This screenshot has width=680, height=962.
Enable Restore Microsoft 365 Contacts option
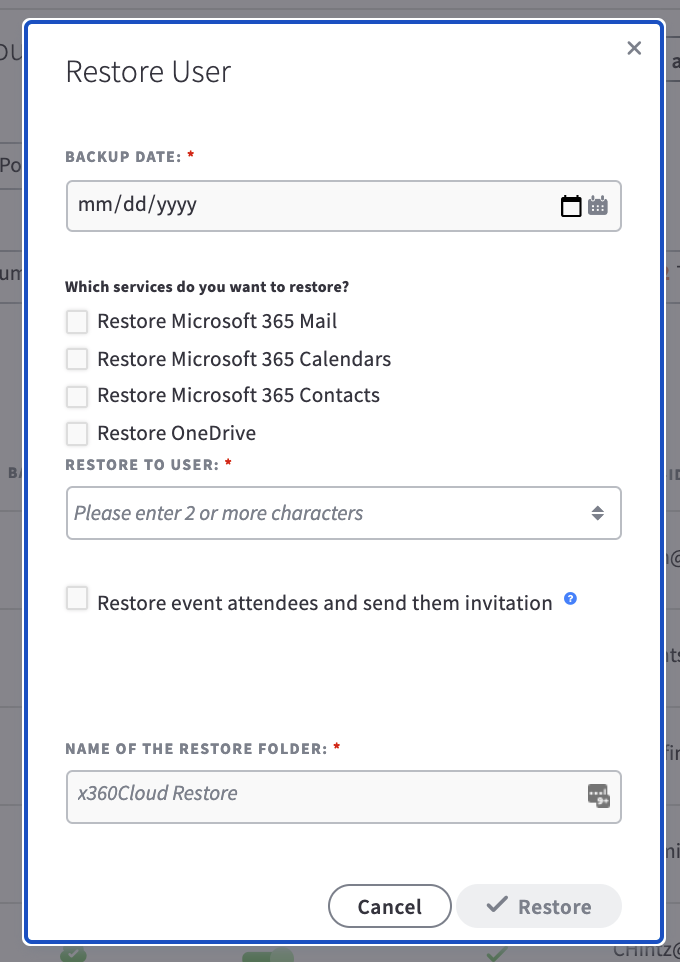pos(77,396)
